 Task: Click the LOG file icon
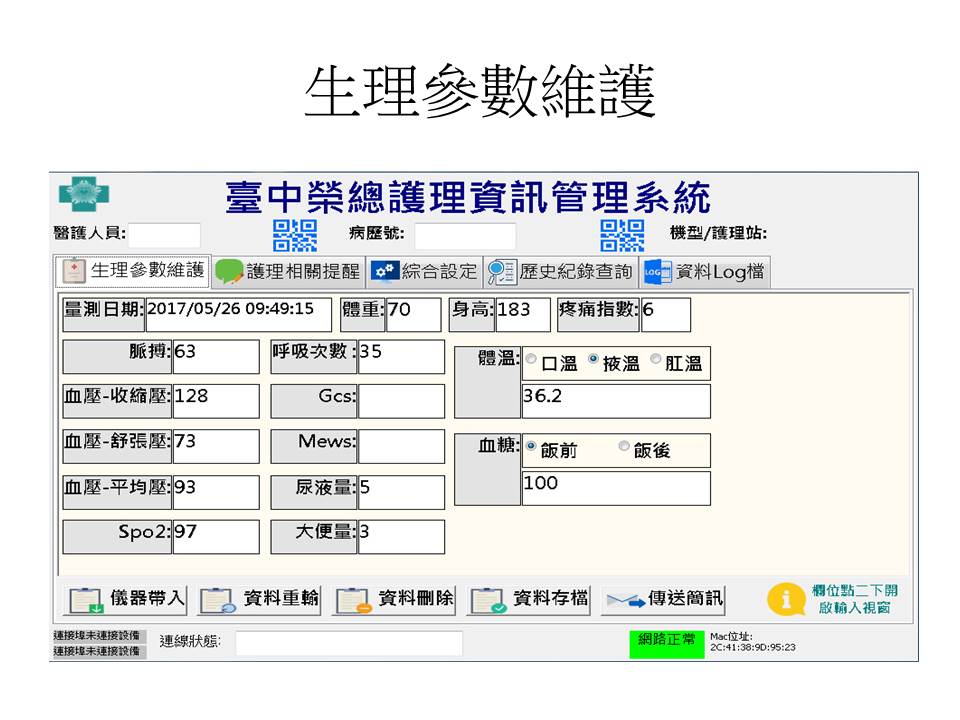[x=658, y=272]
